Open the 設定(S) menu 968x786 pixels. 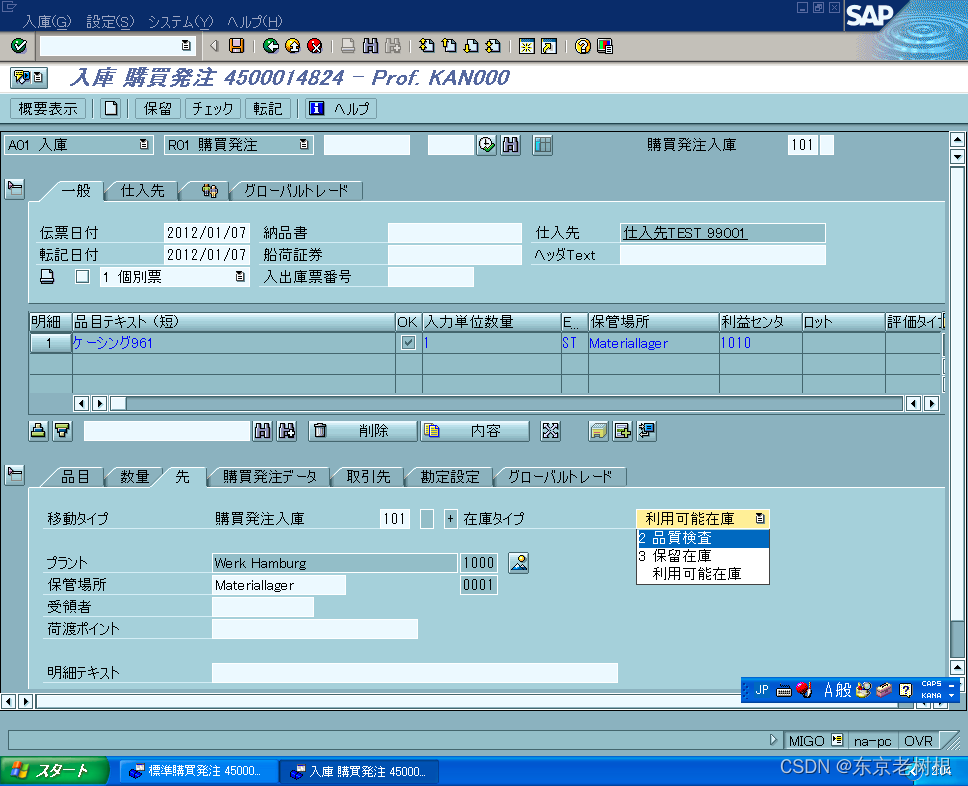110,22
